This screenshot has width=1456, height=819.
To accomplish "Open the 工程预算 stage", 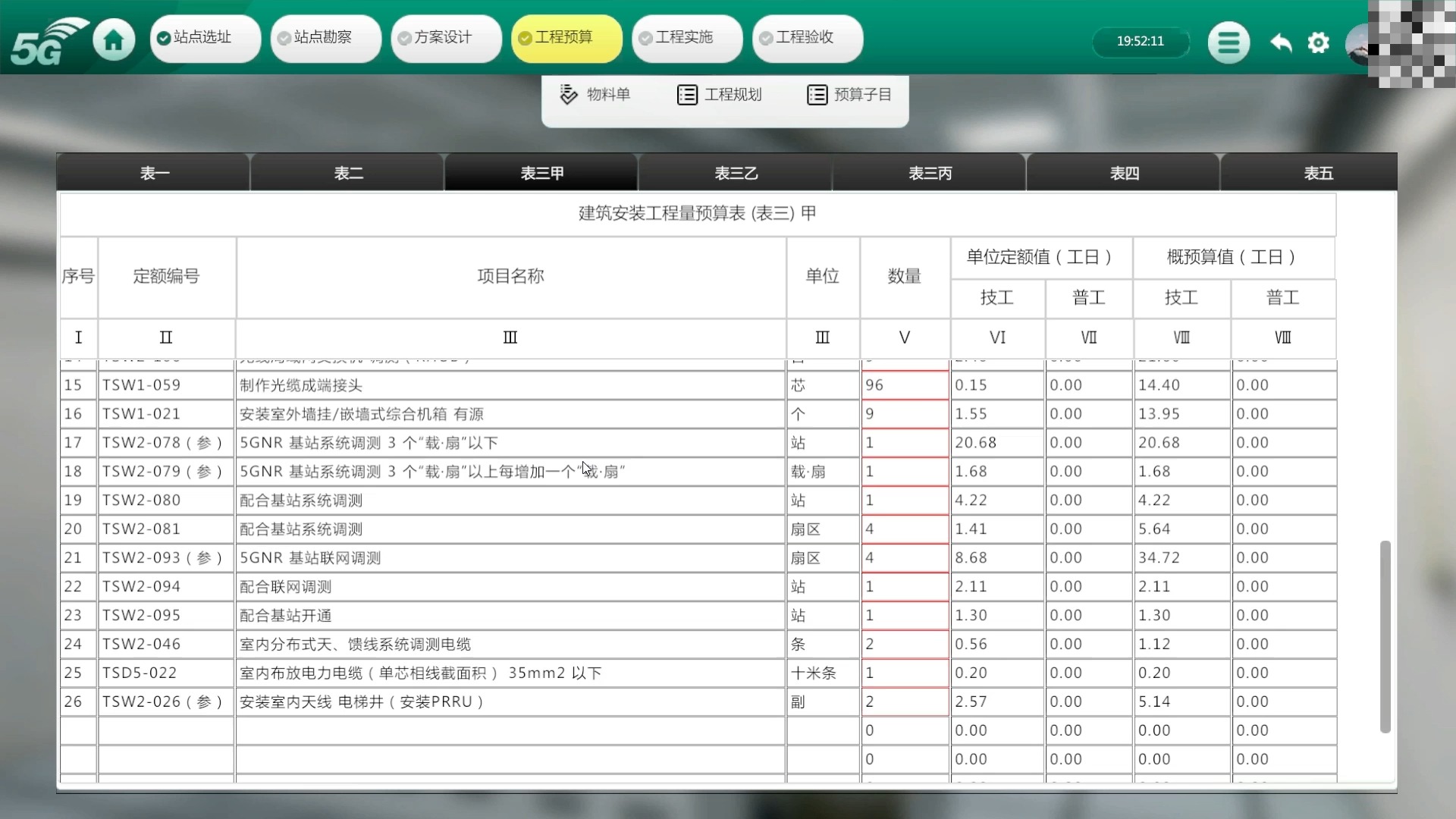I will (x=567, y=38).
